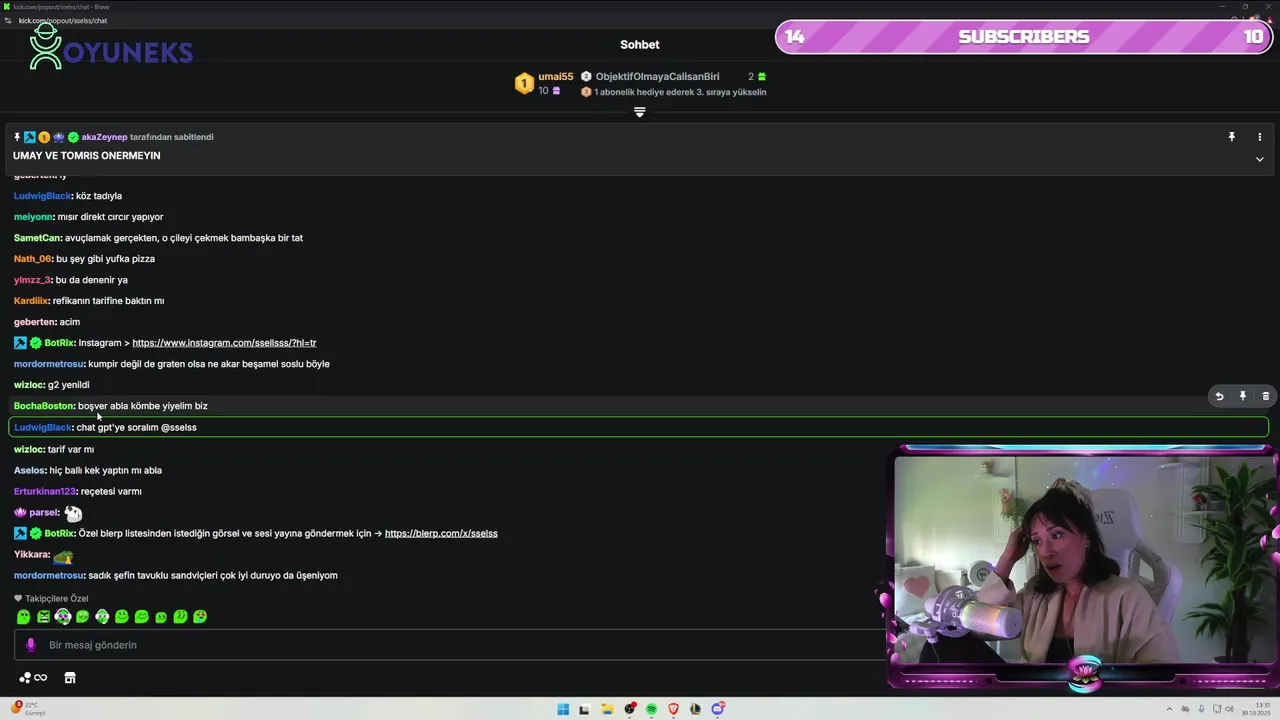
Task: Reply to the BochaBoston message via reply arrow icon
Action: (x=1219, y=396)
